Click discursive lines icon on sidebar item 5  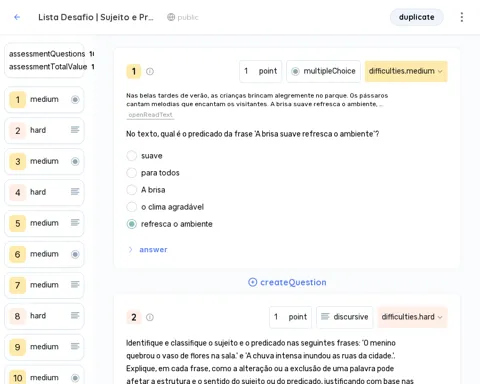tap(75, 222)
